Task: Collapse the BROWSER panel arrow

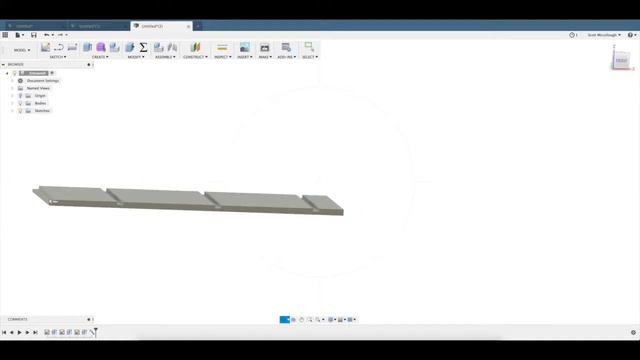Action: pyautogui.click(x=3, y=64)
